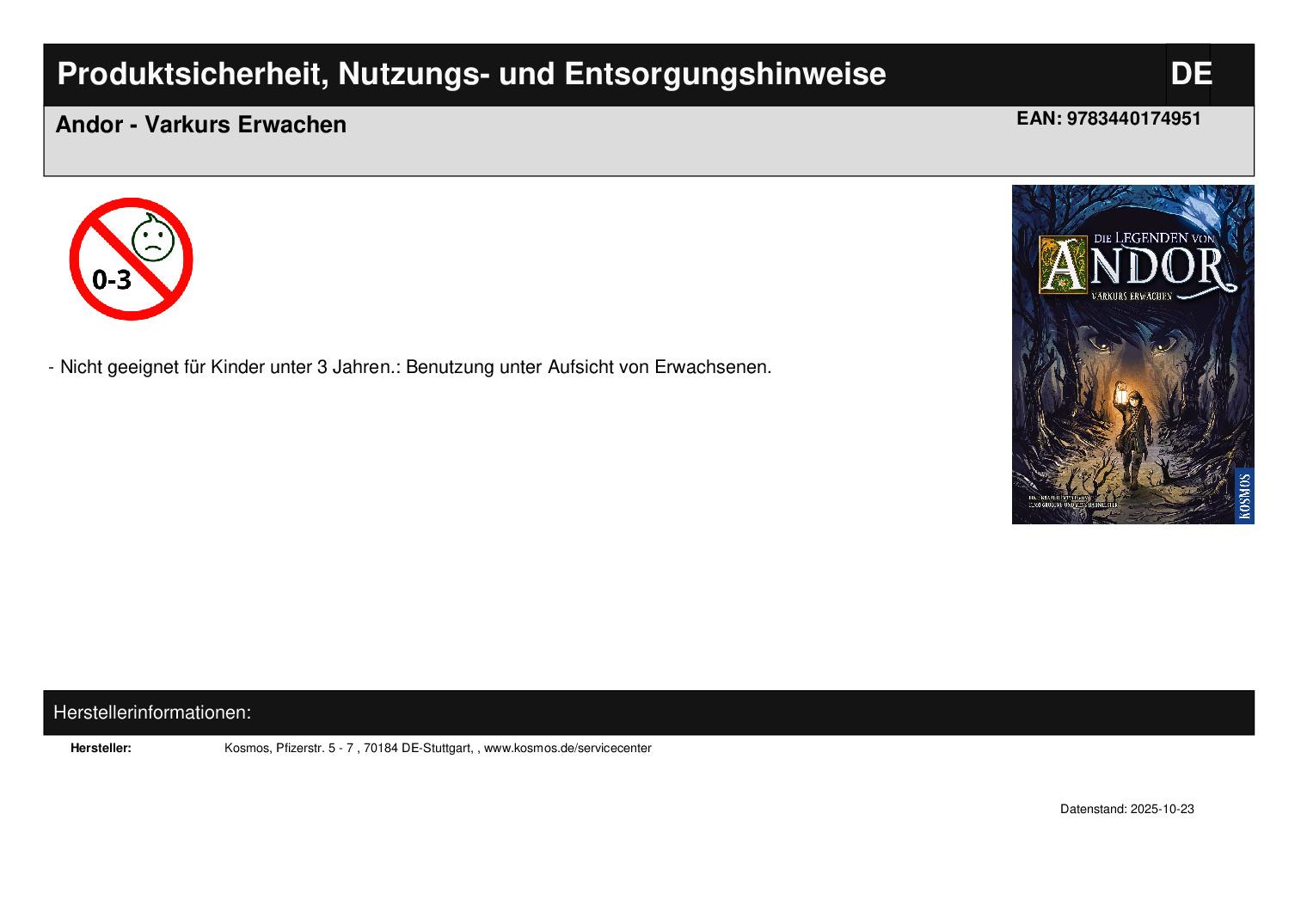Click the bold "Hersteller:" label
The image size is (1307, 924).
click(x=101, y=749)
